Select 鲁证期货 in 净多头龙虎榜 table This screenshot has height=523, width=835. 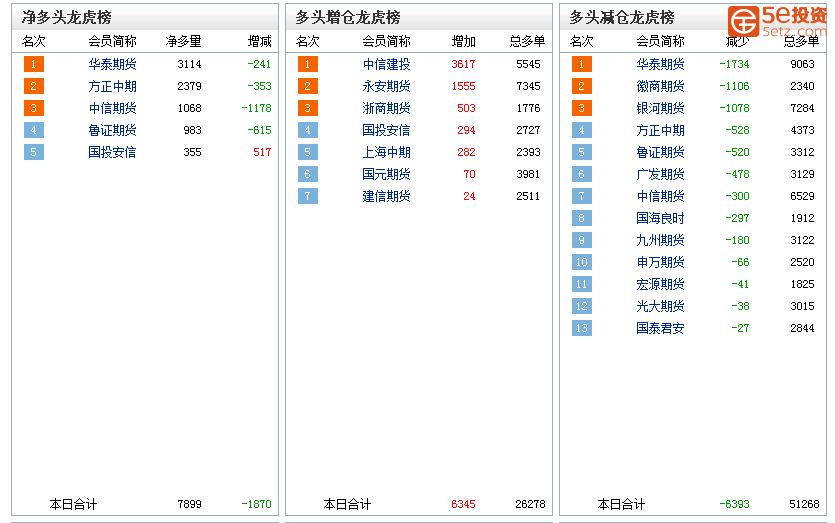112,130
